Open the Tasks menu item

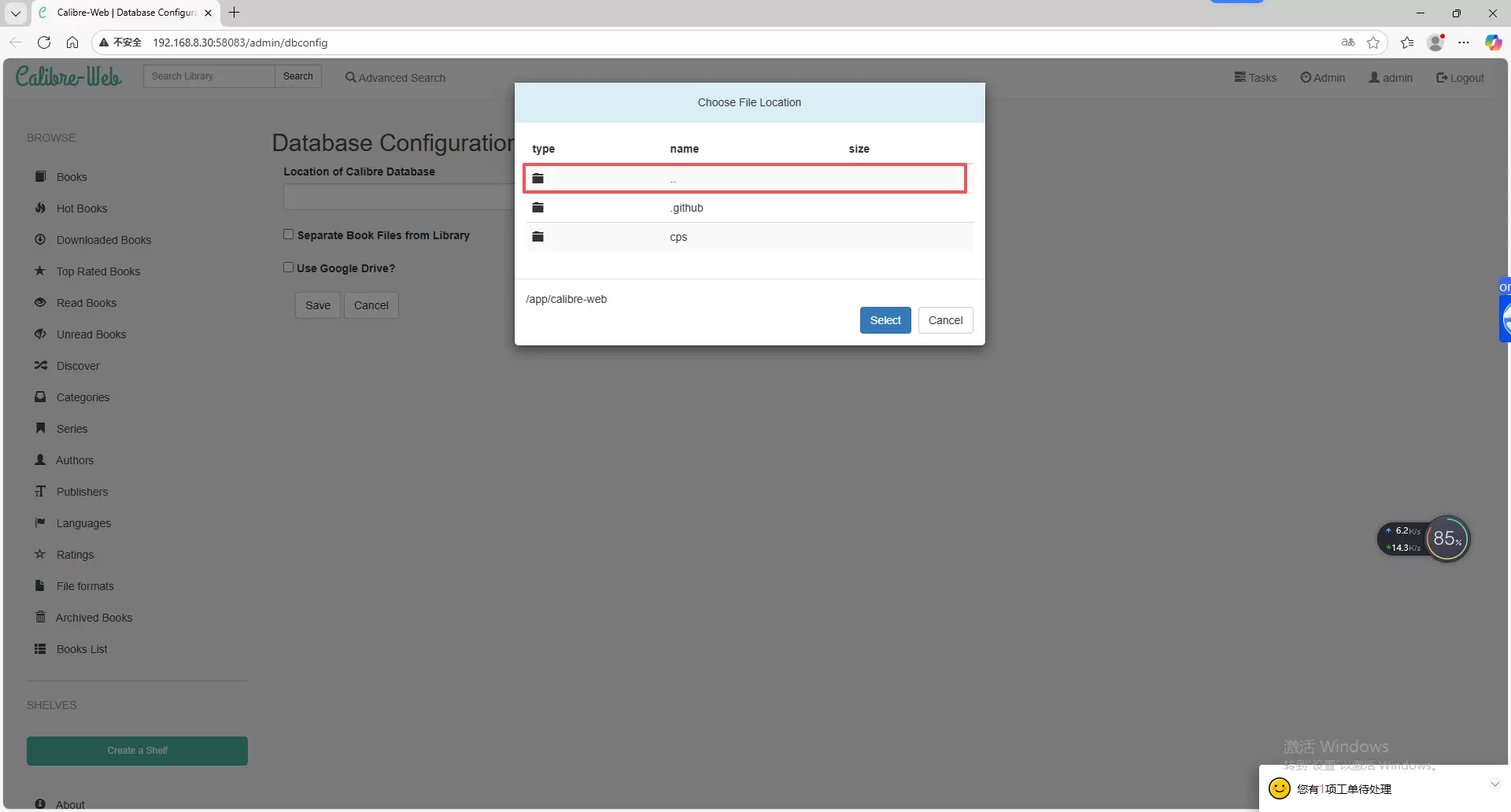pos(1255,78)
